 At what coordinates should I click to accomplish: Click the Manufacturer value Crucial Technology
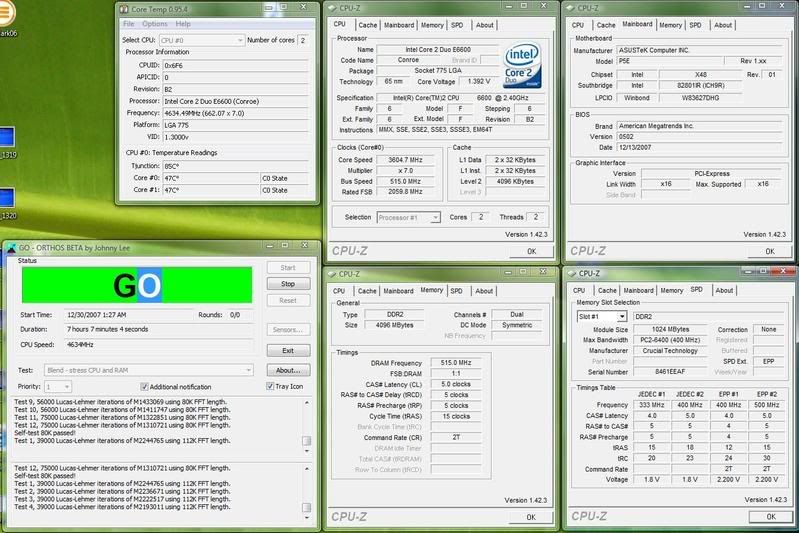[670, 351]
